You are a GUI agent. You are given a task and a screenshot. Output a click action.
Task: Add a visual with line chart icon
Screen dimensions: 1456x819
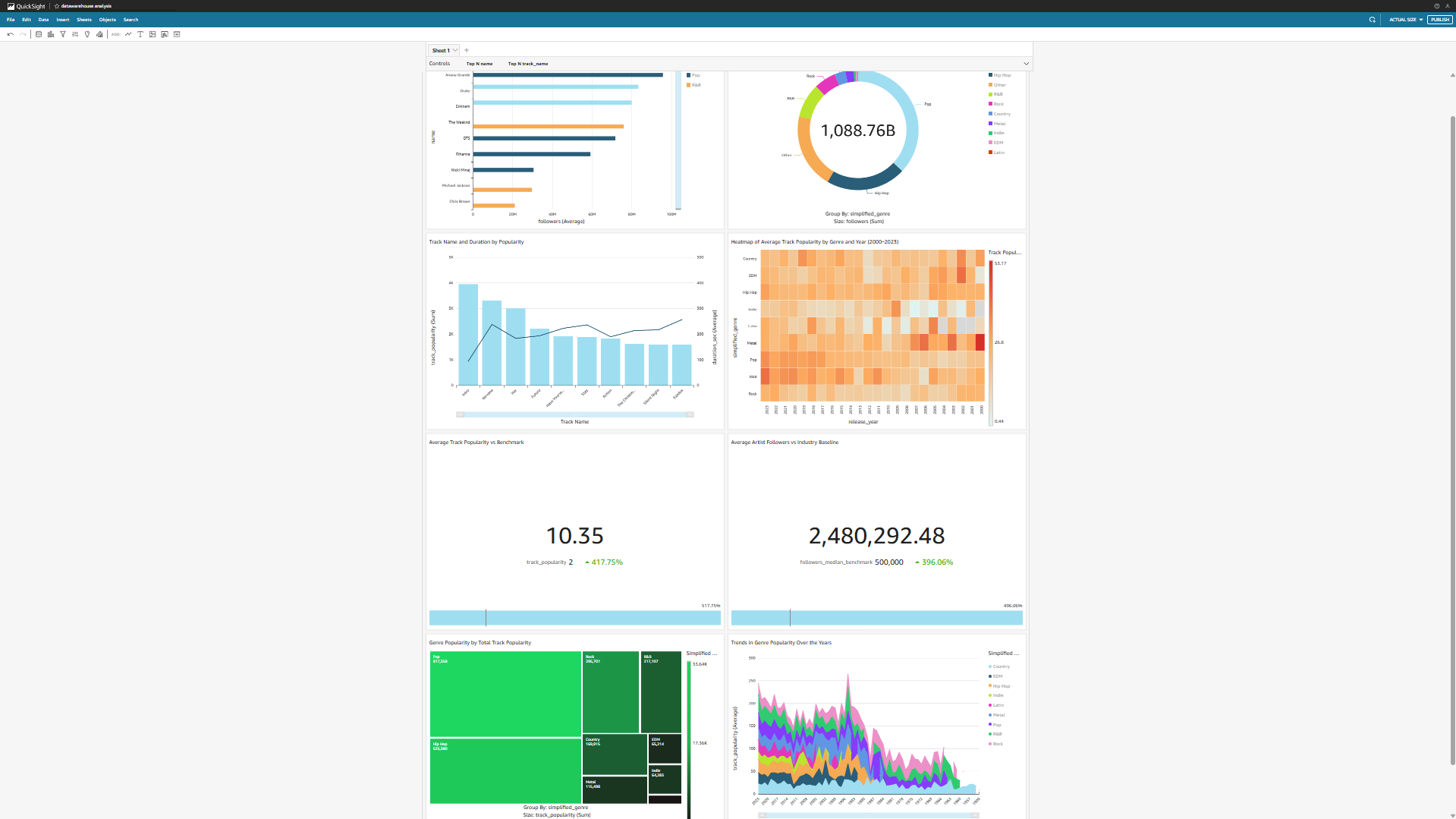pos(128,34)
